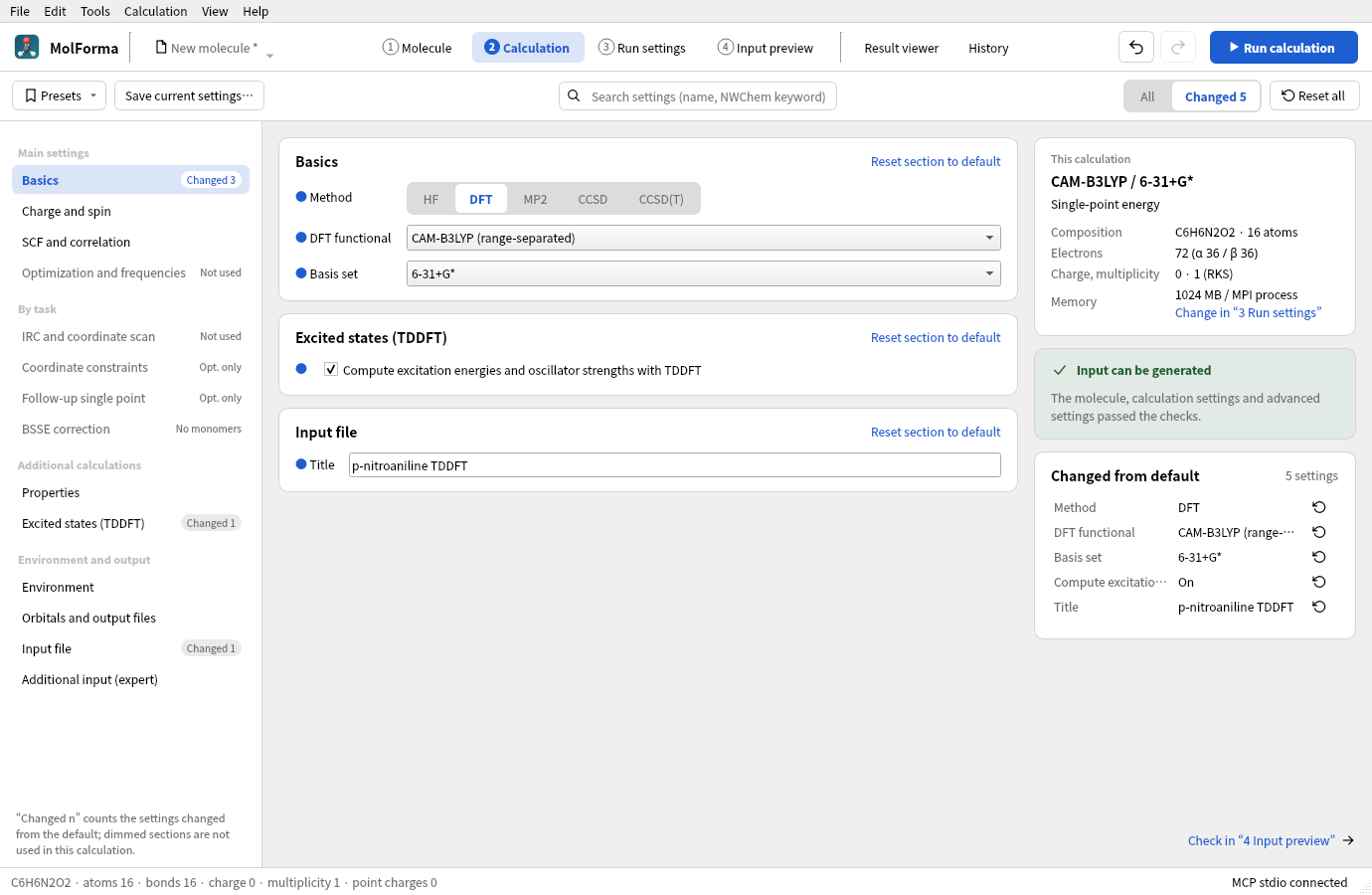Image resolution: width=1372 pixels, height=895 pixels.
Task: Click the New molecule document icon
Action: [x=161, y=47]
